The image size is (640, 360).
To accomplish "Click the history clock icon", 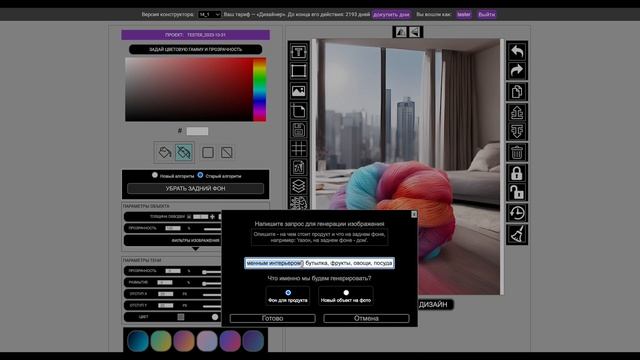I will [x=517, y=213].
